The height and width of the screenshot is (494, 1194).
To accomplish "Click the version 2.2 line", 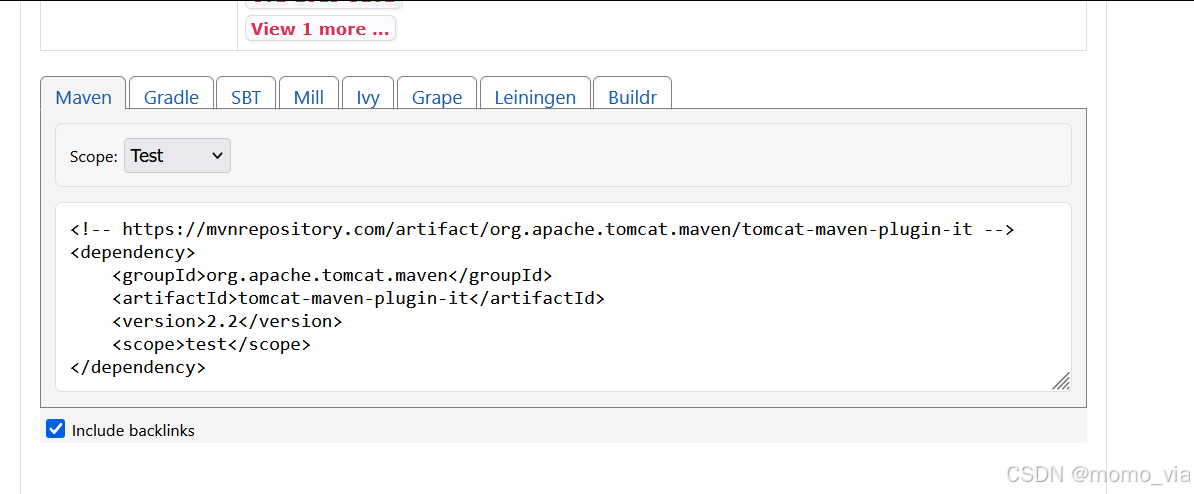I will click(227, 321).
